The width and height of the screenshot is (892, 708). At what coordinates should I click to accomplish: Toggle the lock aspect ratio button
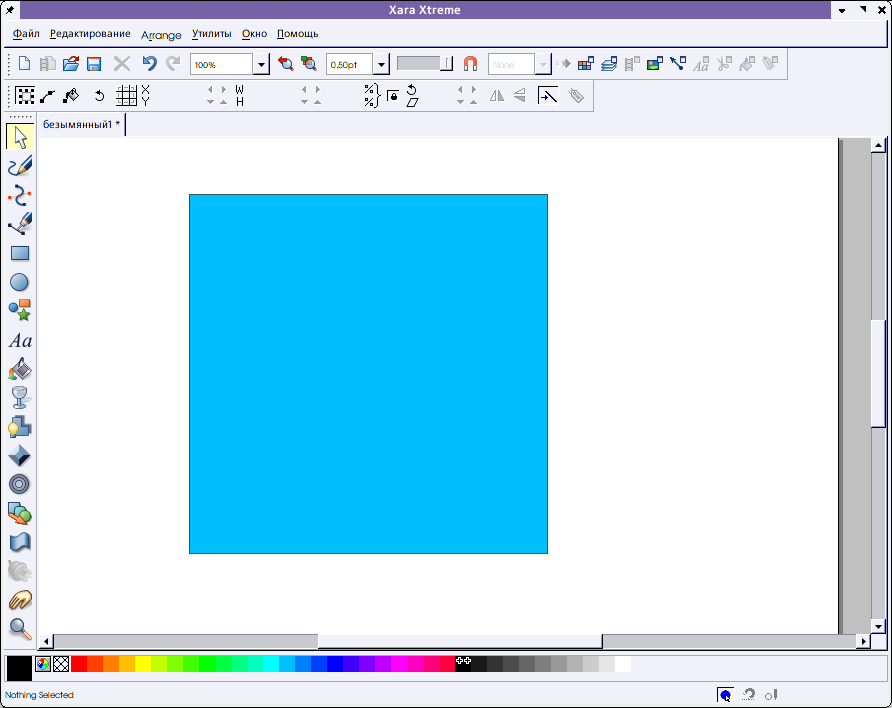coord(392,96)
